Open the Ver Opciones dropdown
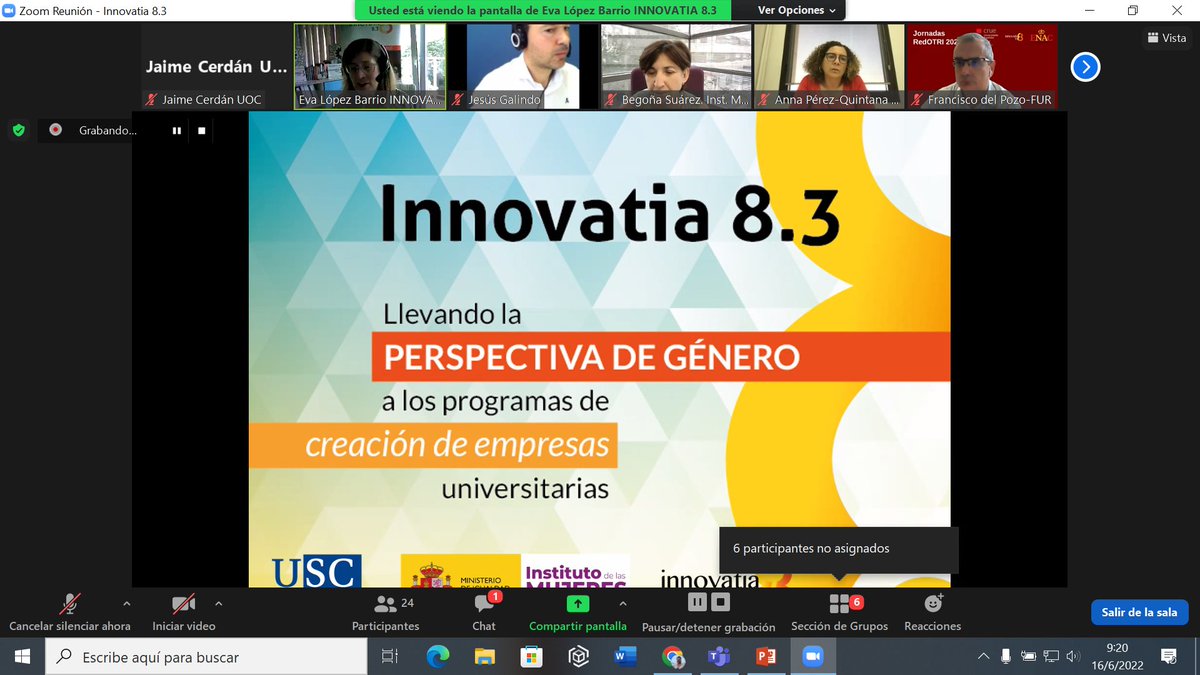This screenshot has height=675, width=1200. (x=797, y=10)
